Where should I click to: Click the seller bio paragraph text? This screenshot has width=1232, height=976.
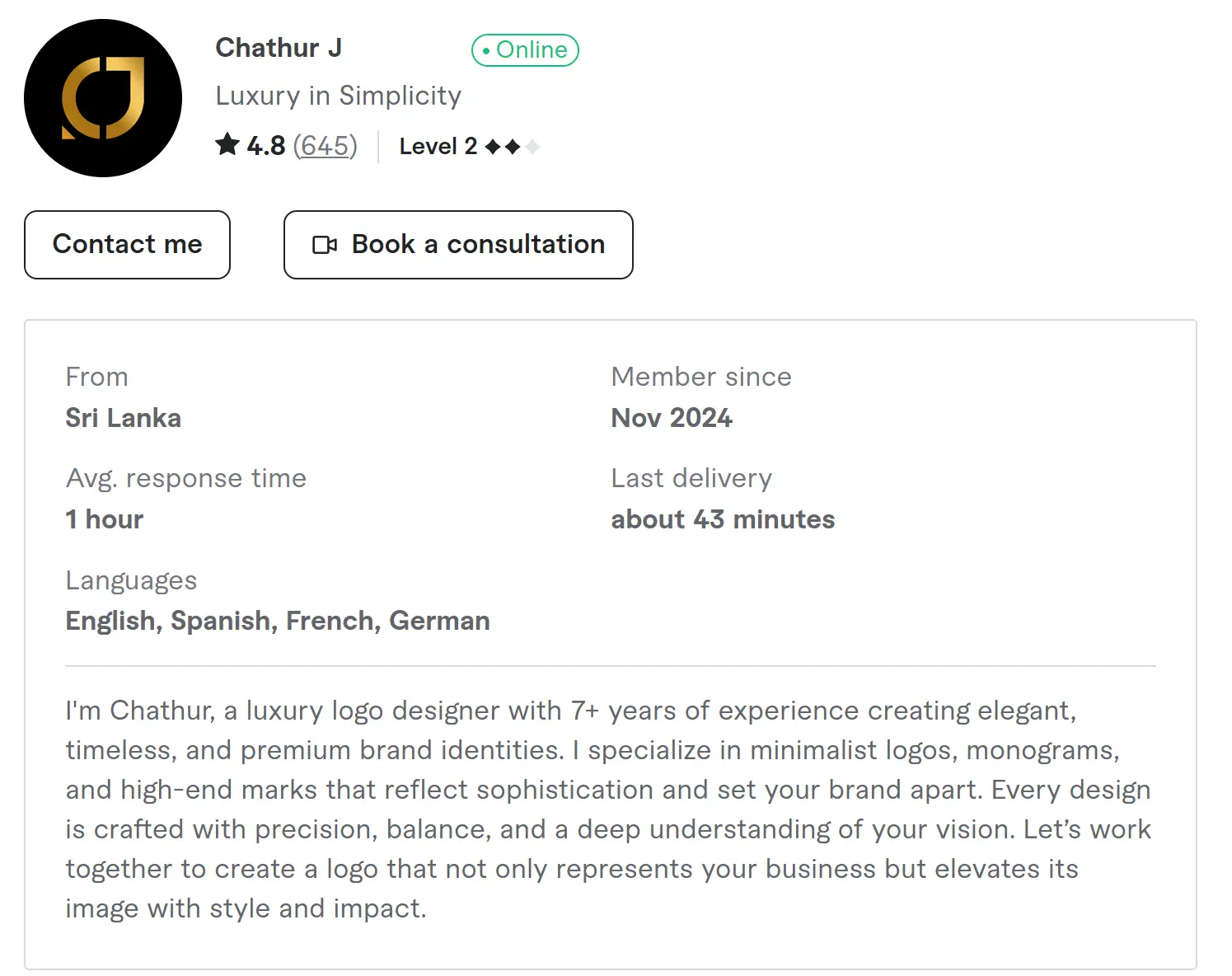click(608, 809)
